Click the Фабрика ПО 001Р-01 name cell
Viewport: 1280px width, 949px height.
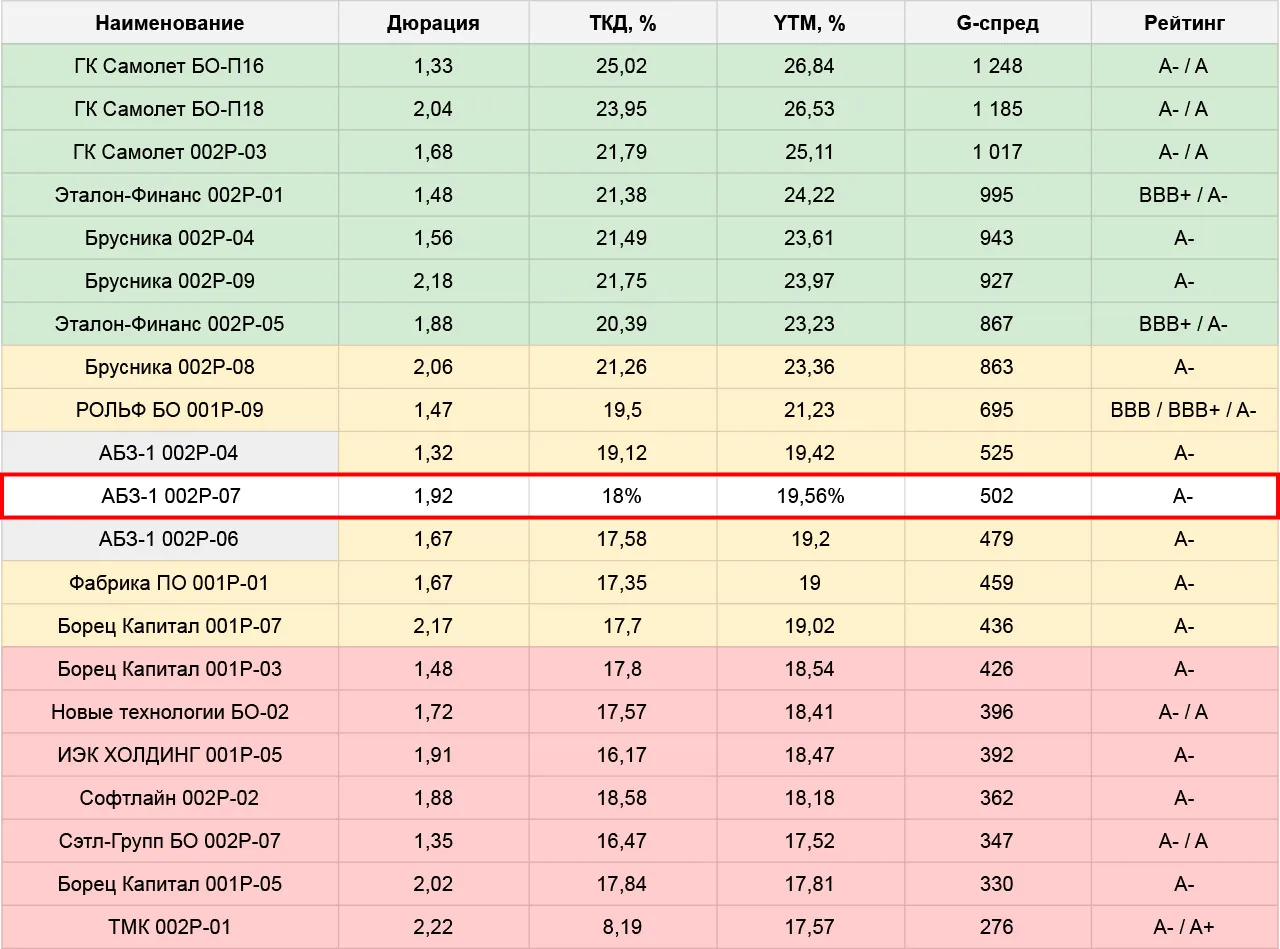(x=170, y=582)
